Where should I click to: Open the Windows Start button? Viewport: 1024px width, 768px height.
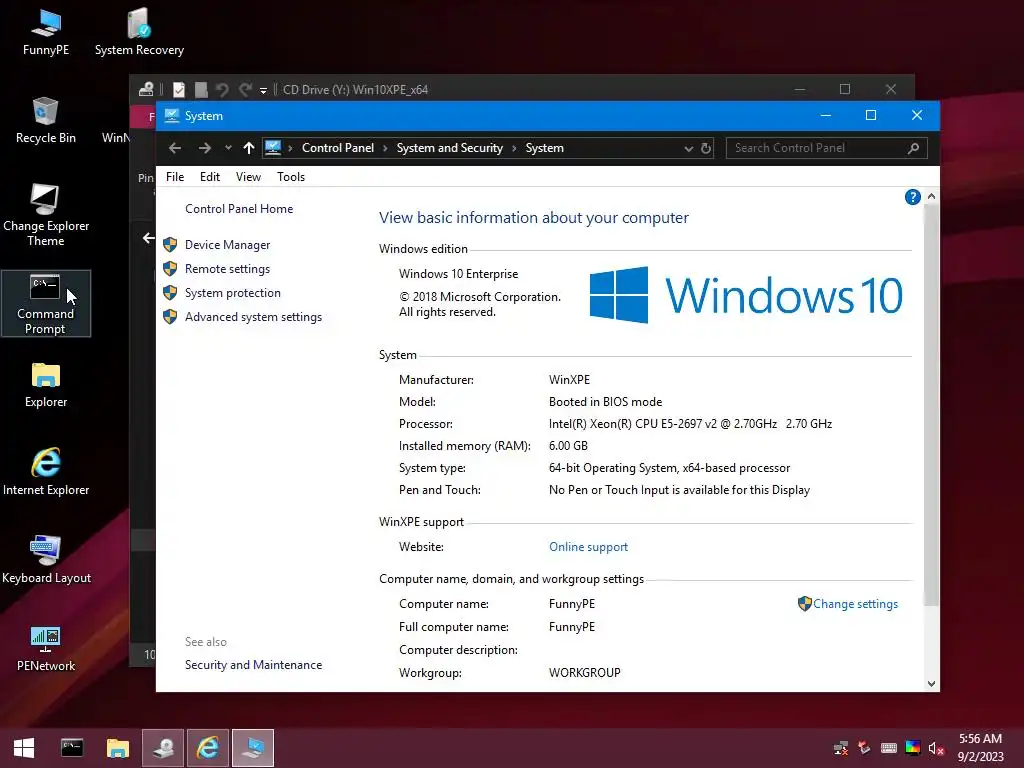coord(24,748)
